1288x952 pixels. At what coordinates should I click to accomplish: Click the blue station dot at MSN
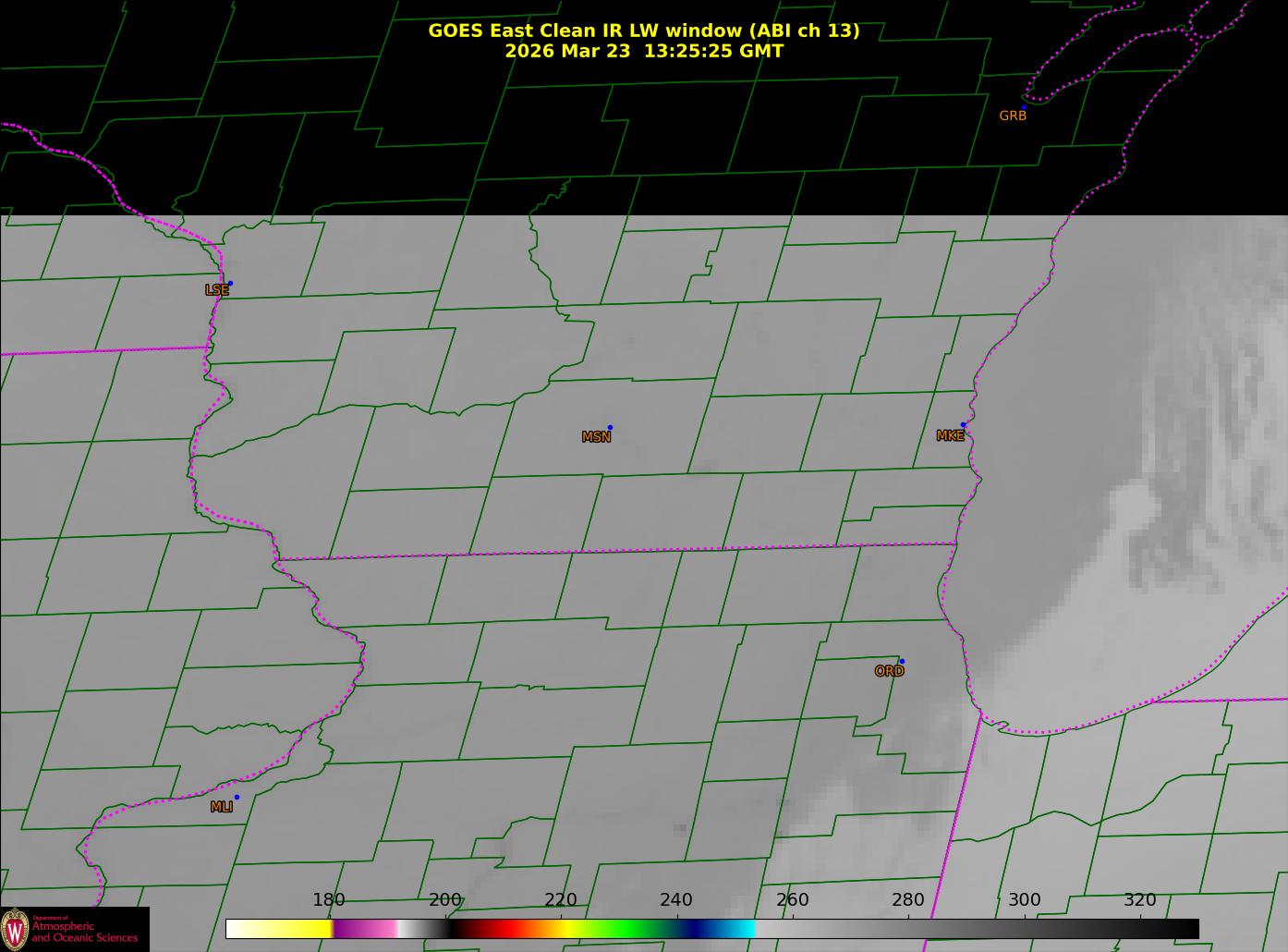(610, 428)
